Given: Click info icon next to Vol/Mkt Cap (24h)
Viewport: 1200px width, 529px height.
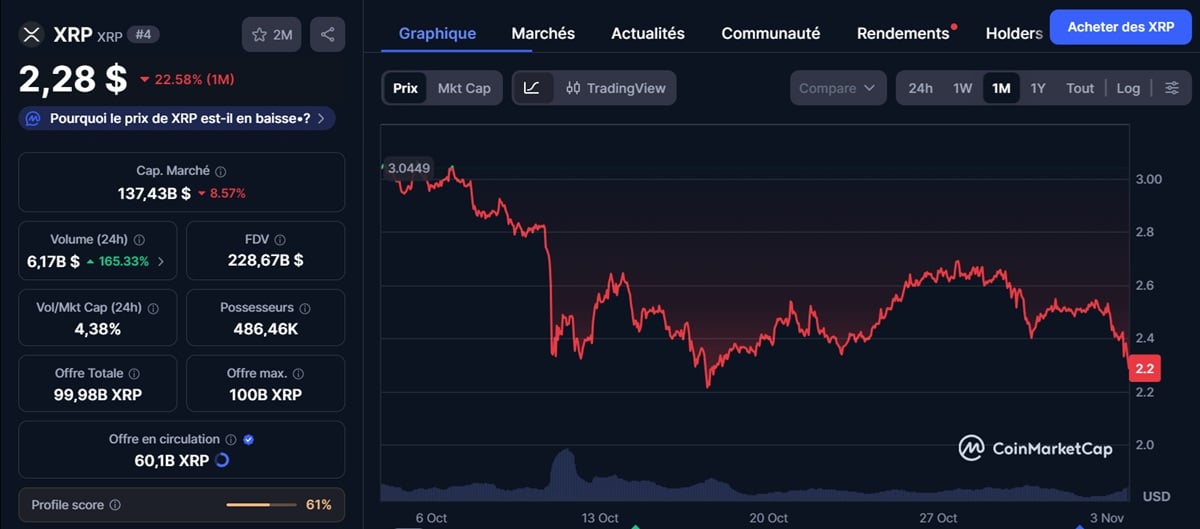Looking at the screenshot, I should [152, 308].
